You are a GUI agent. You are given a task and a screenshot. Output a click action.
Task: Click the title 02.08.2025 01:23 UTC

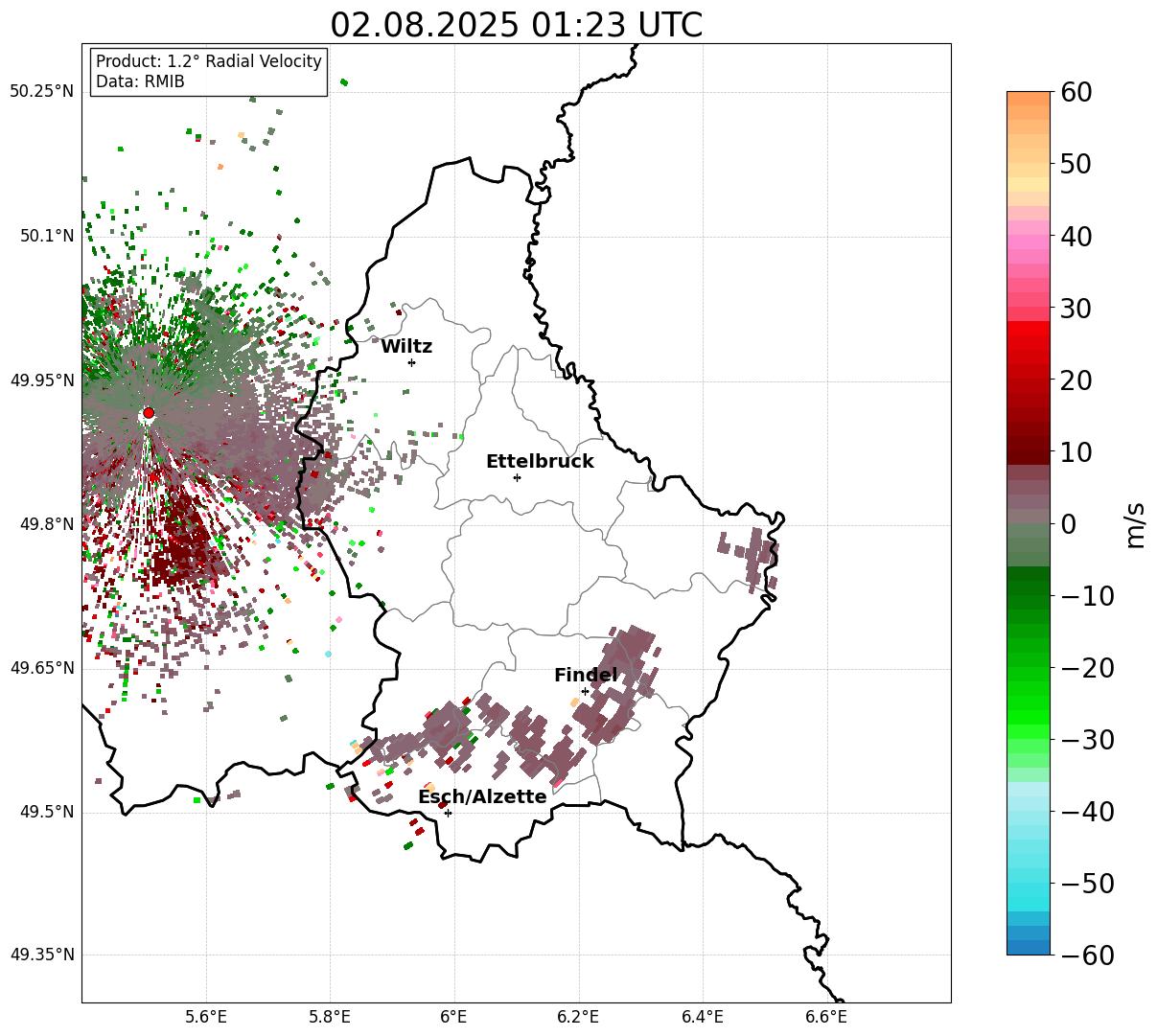pyautogui.click(x=516, y=25)
